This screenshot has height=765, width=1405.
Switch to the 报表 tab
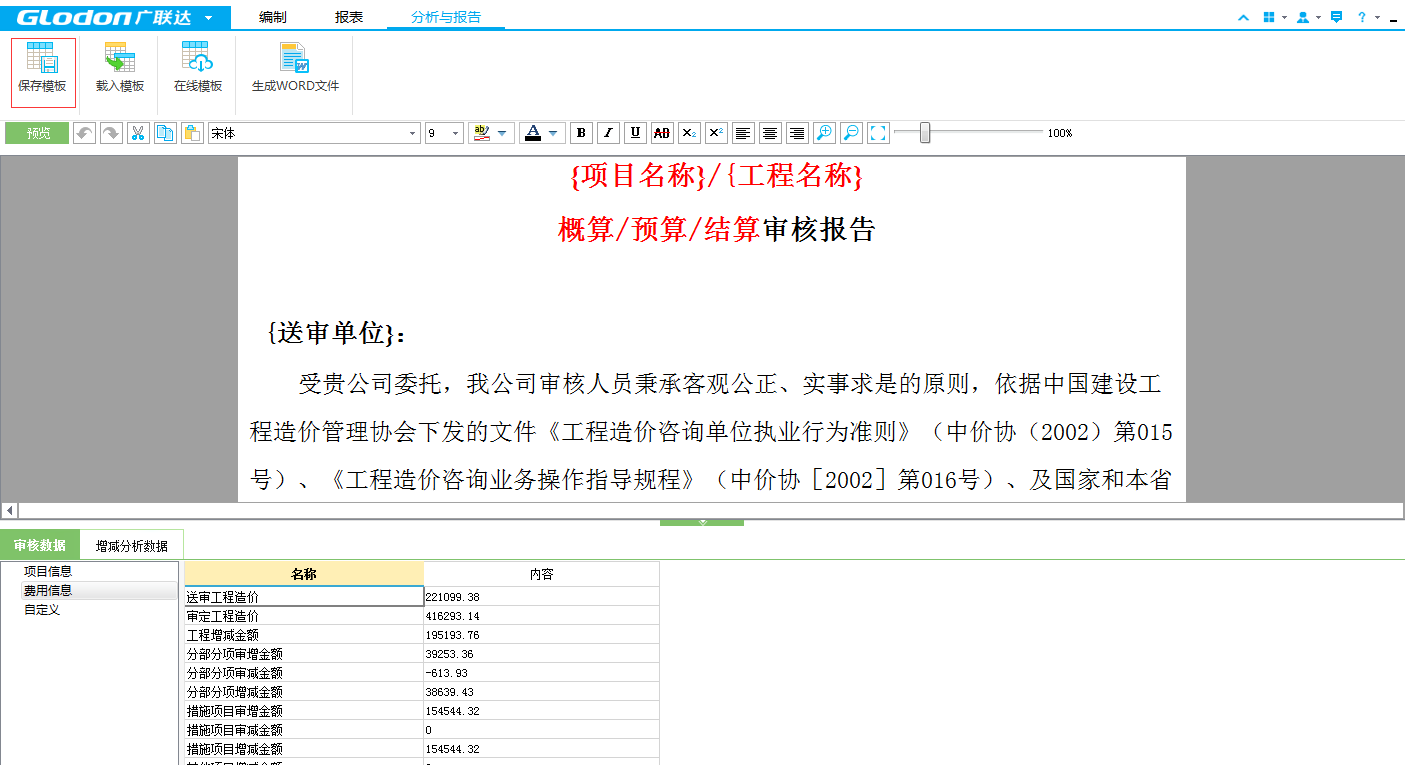pyautogui.click(x=349, y=17)
